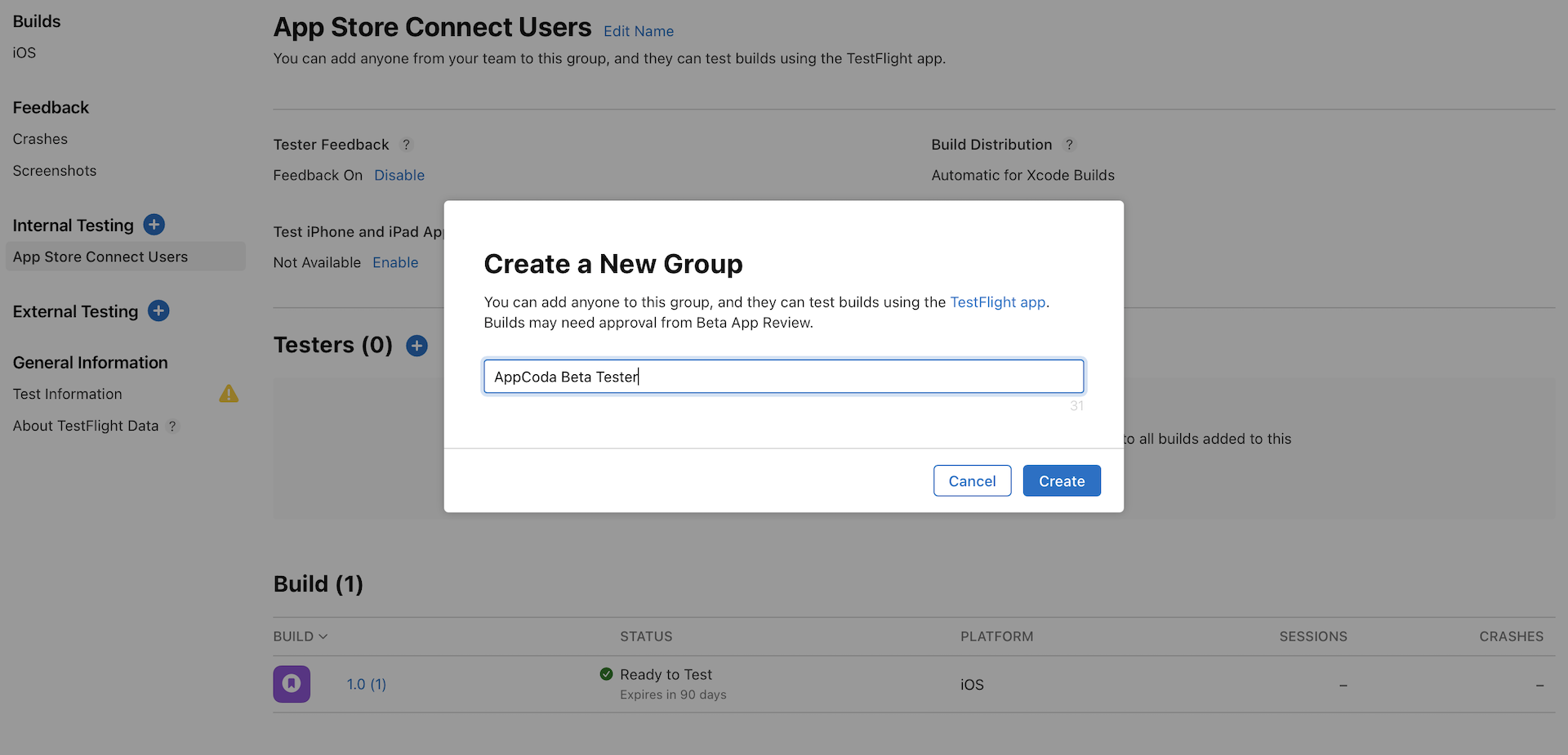The height and width of the screenshot is (755, 1568).
Task: Click Edit Name next to App Store Connect Users
Action: tap(639, 31)
